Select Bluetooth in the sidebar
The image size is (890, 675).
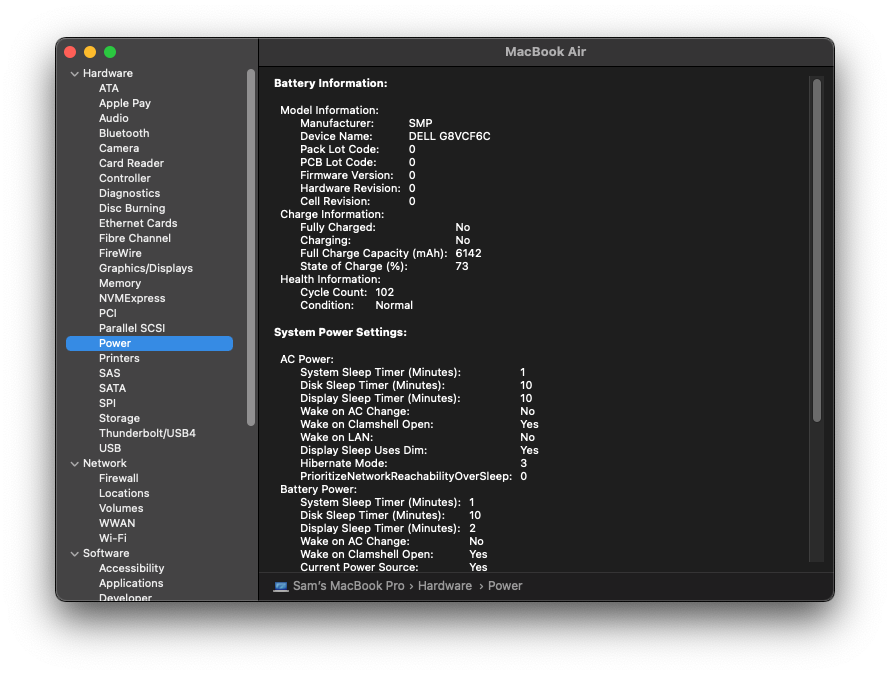(x=124, y=133)
